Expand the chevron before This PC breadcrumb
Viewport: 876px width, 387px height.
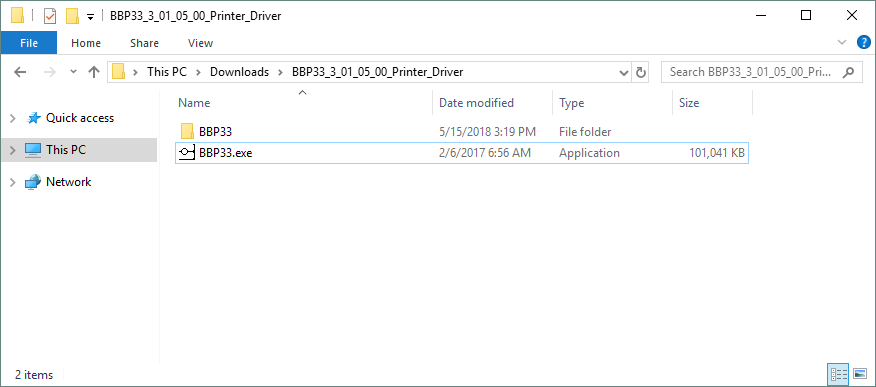point(135,72)
